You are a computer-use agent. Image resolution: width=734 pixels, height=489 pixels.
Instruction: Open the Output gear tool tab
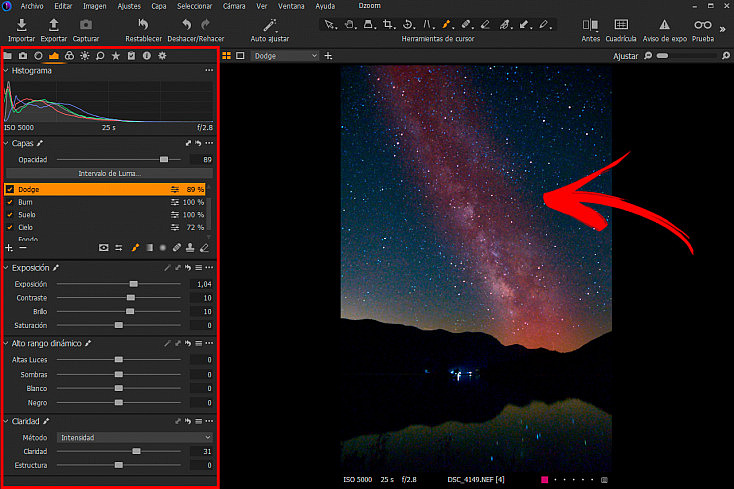click(162, 56)
